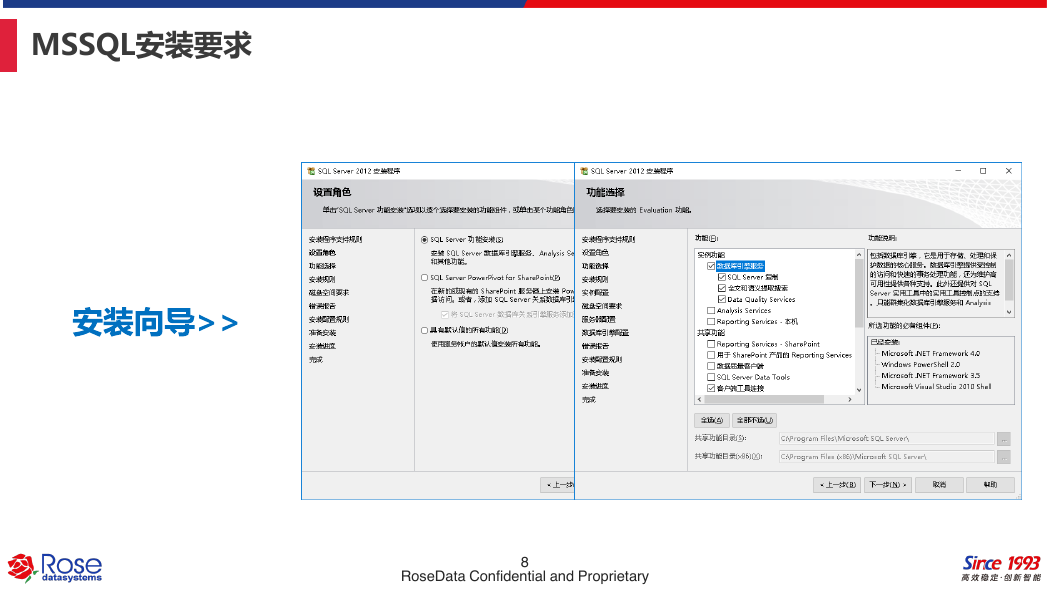
Task: Click SQL Server icon in 功能选择 window title bar
Action: 585,171
